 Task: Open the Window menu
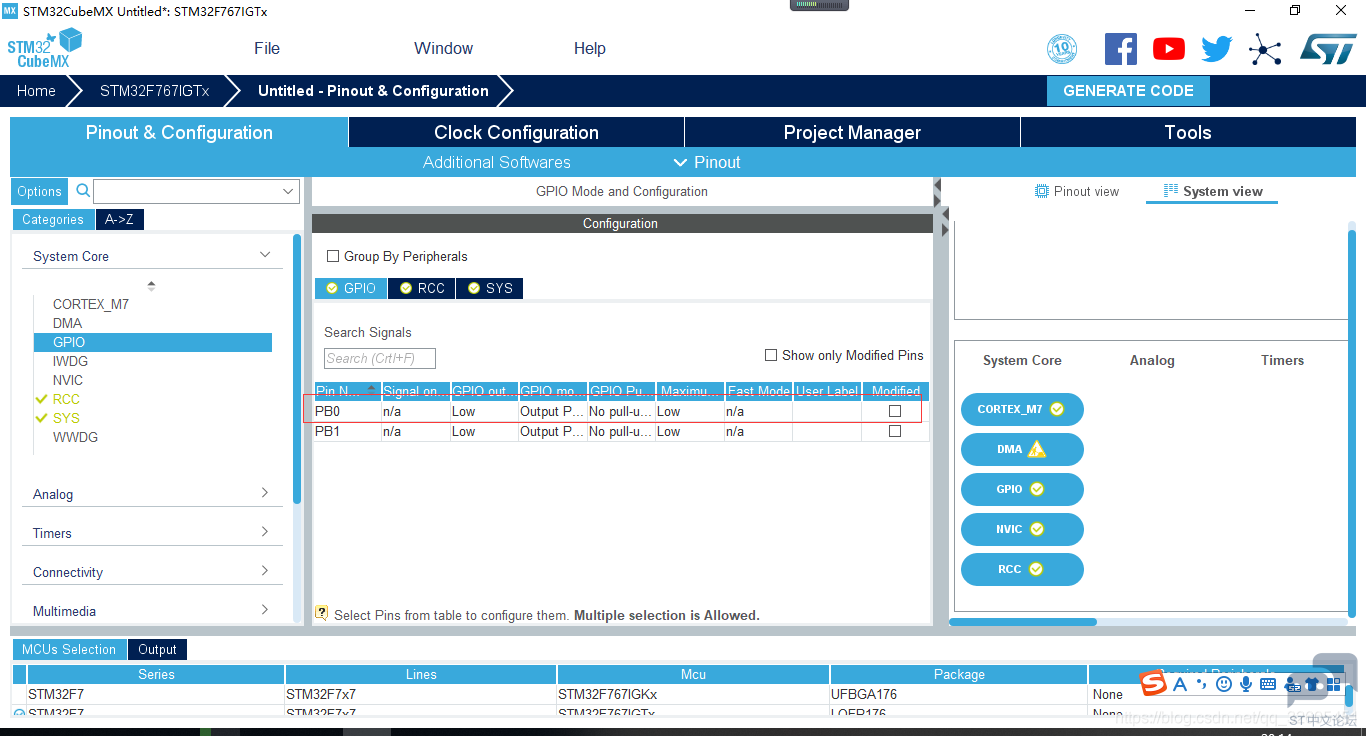click(x=443, y=48)
